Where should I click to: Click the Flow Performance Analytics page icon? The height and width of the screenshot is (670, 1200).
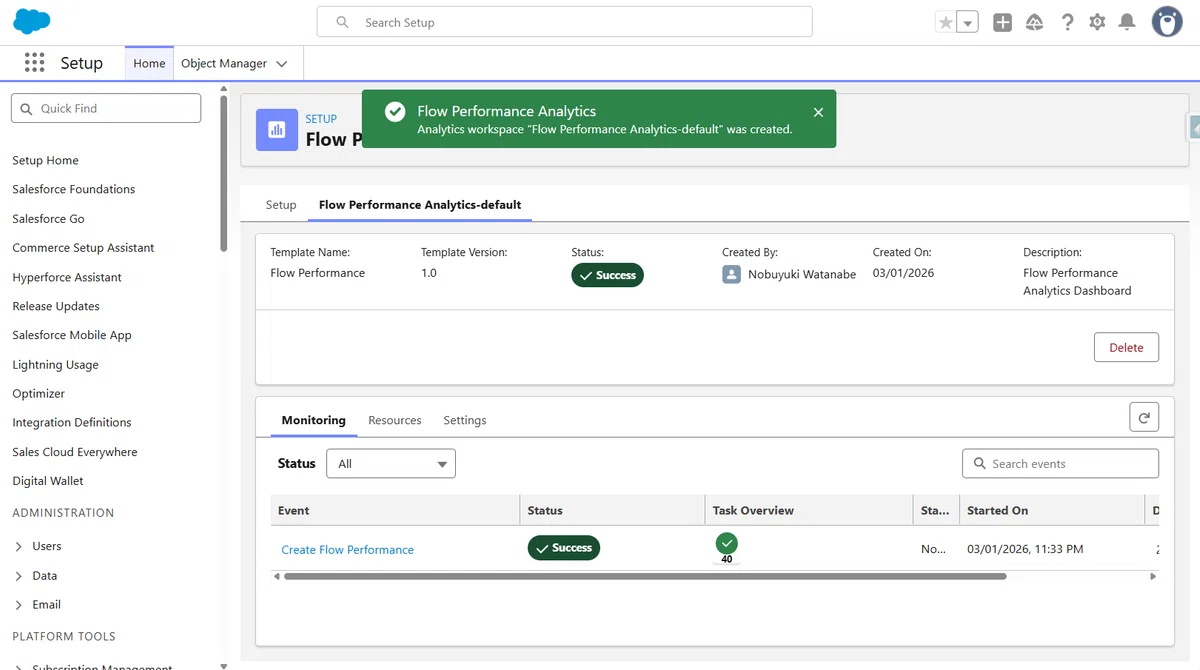click(277, 130)
